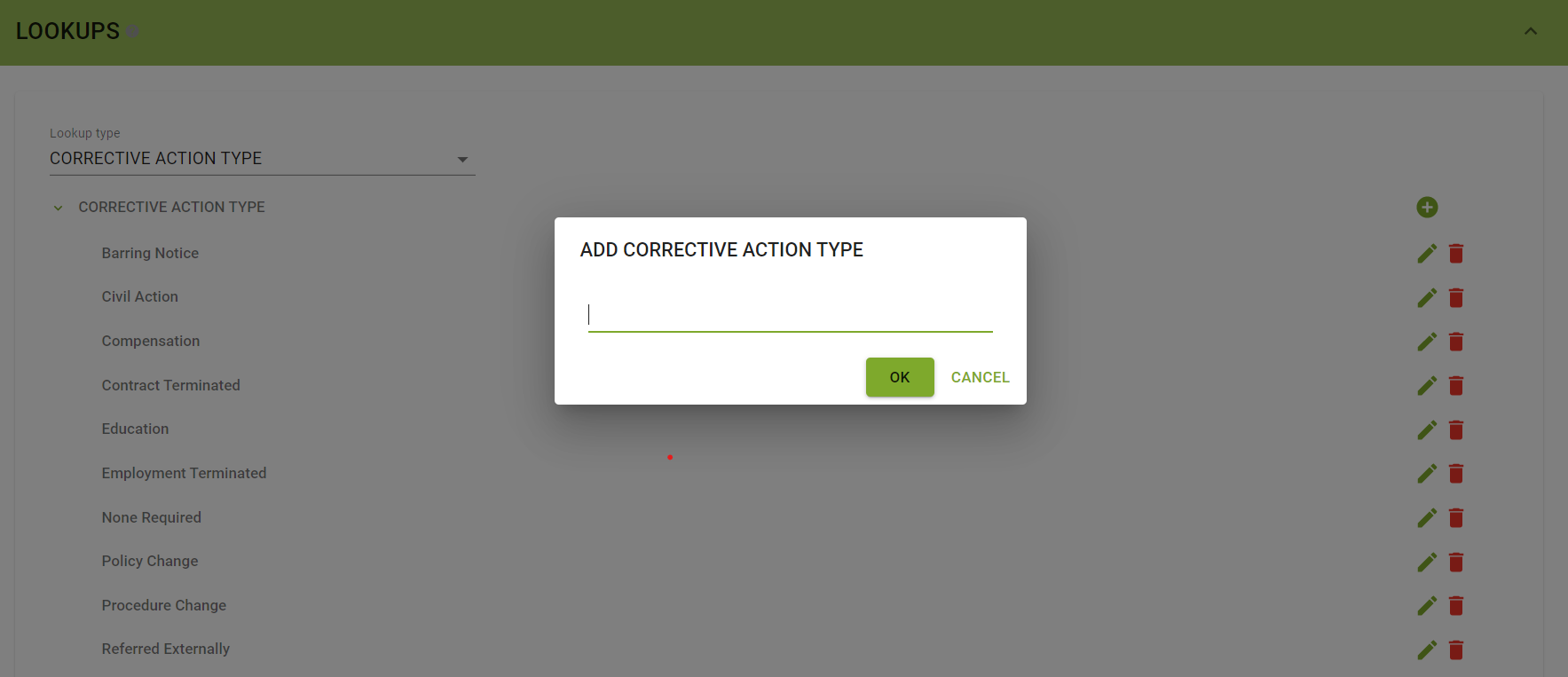Delete the Contract Terminated entry

coord(1456,386)
